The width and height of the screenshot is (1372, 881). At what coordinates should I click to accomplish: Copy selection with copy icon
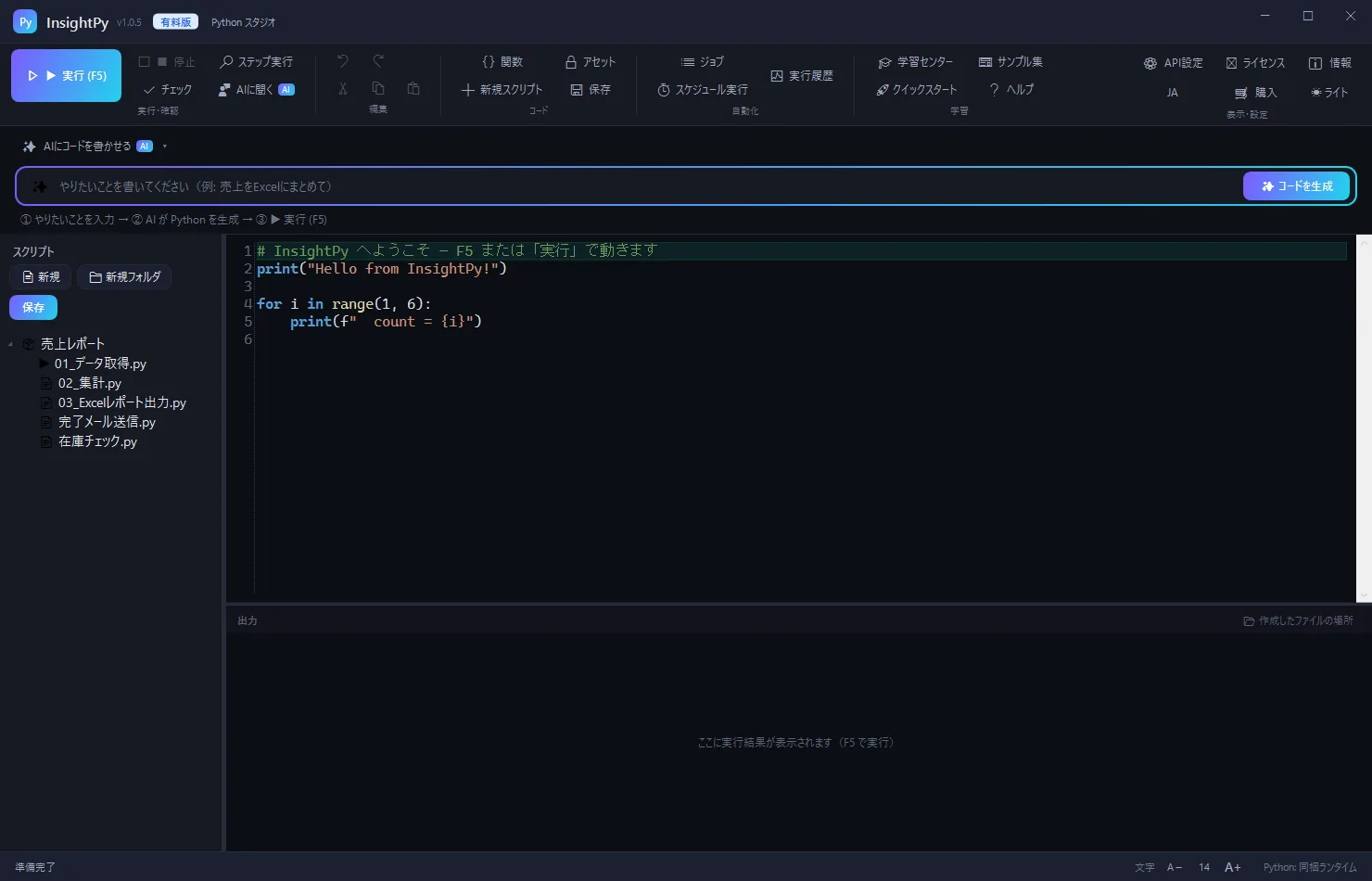(378, 89)
